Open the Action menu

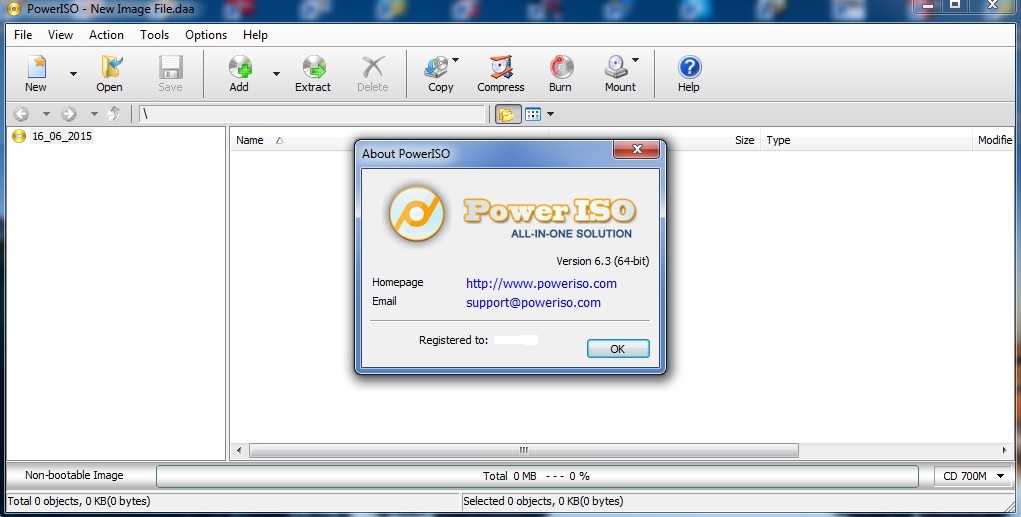click(106, 35)
